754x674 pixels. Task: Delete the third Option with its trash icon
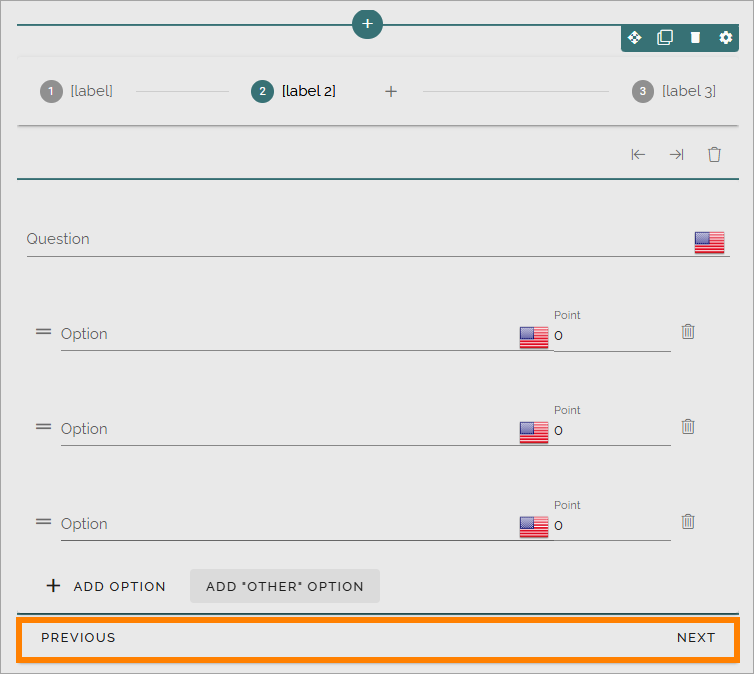click(688, 522)
